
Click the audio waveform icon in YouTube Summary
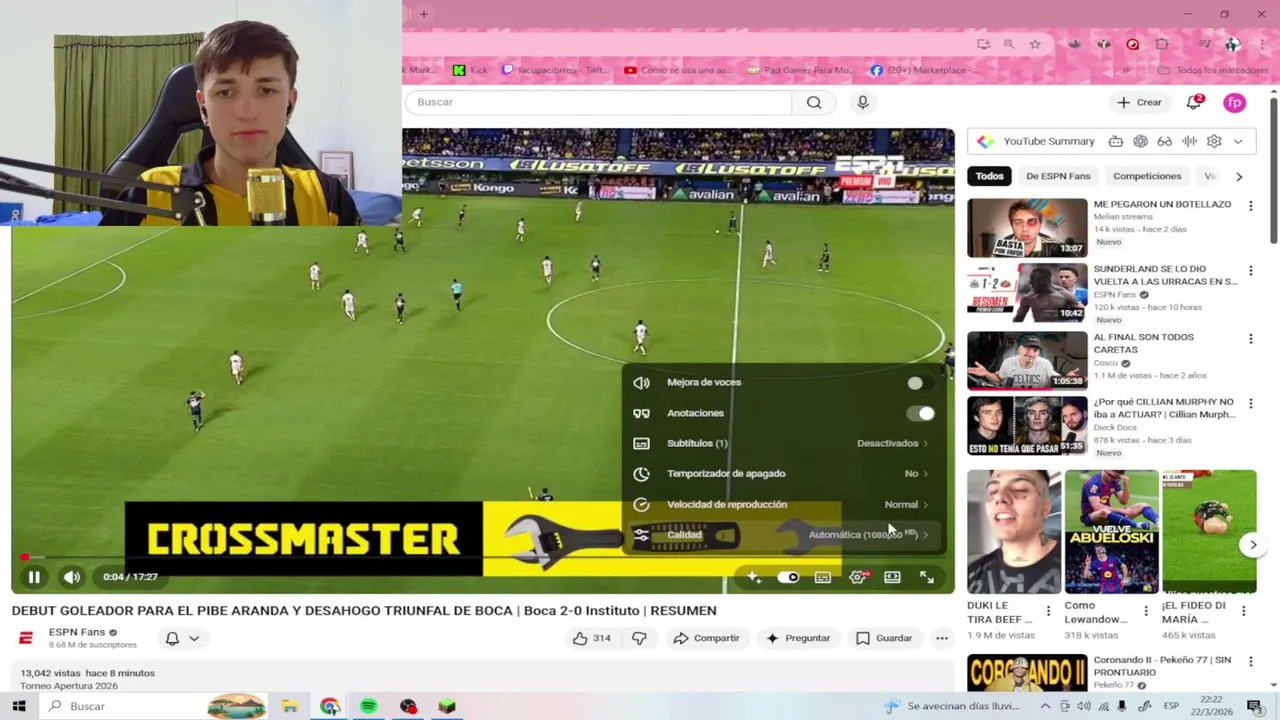[x=1189, y=142]
